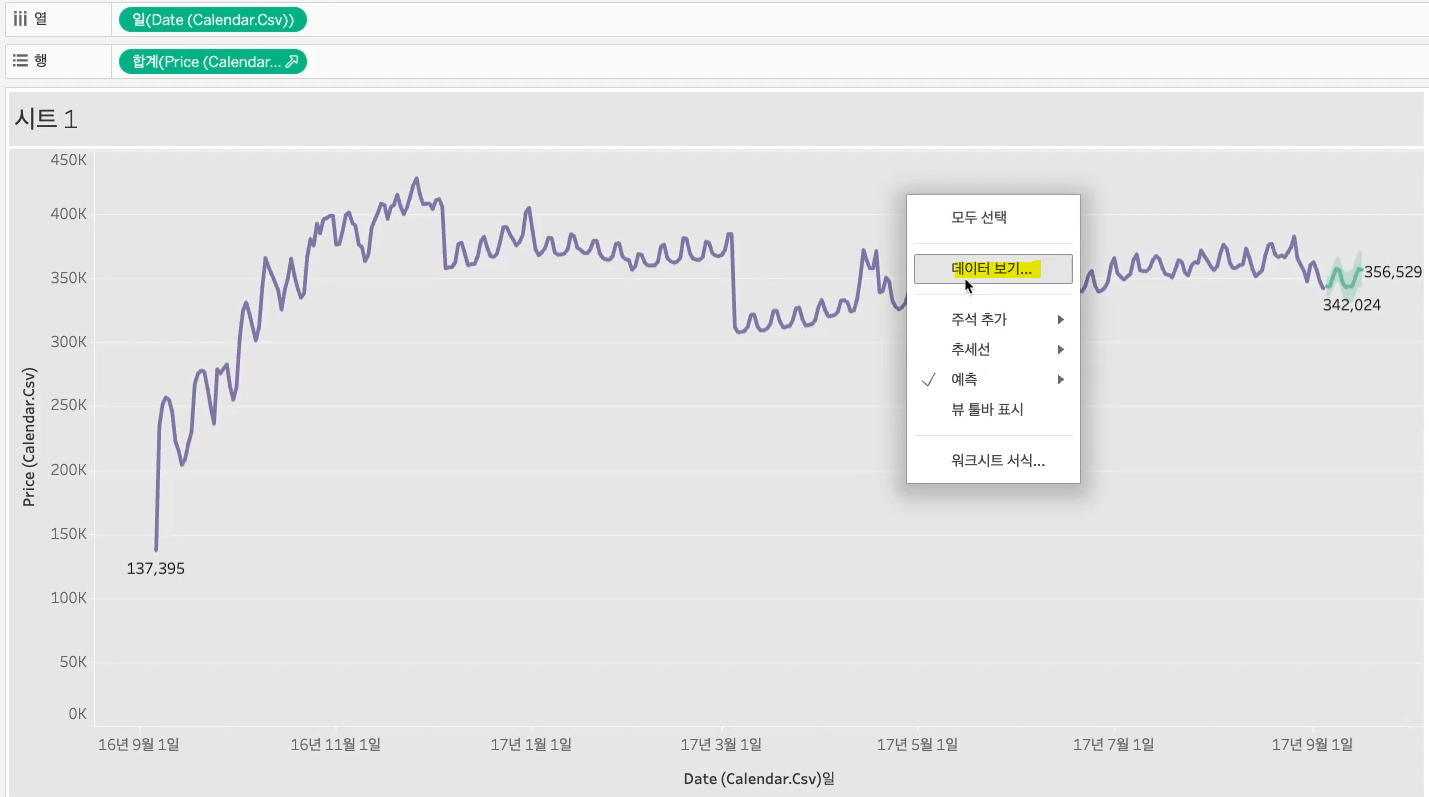Select the 합계(Price (Calendar... pill
The image size is (1429, 797).
pyautogui.click(x=213, y=62)
